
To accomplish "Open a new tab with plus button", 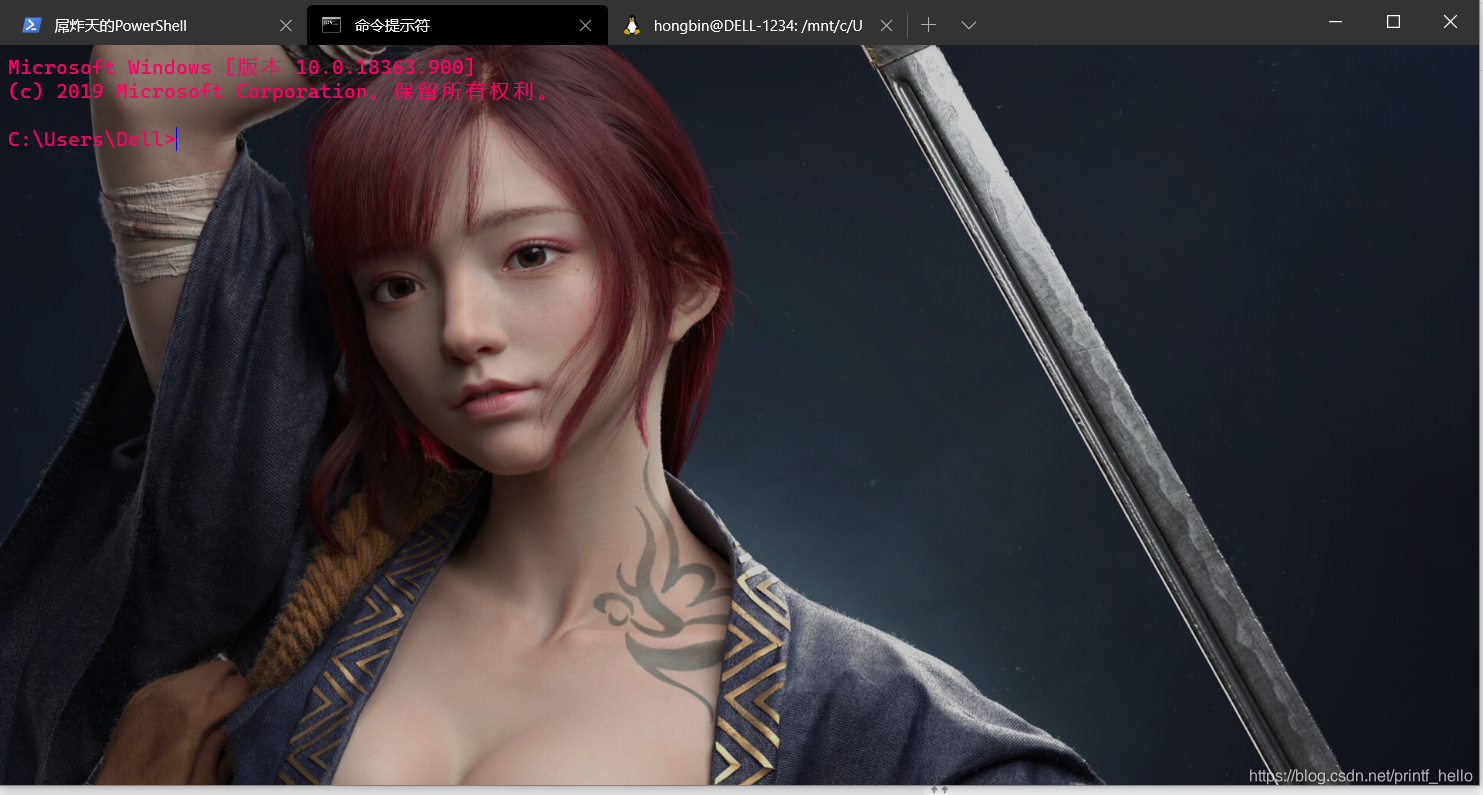I will tap(928, 25).
